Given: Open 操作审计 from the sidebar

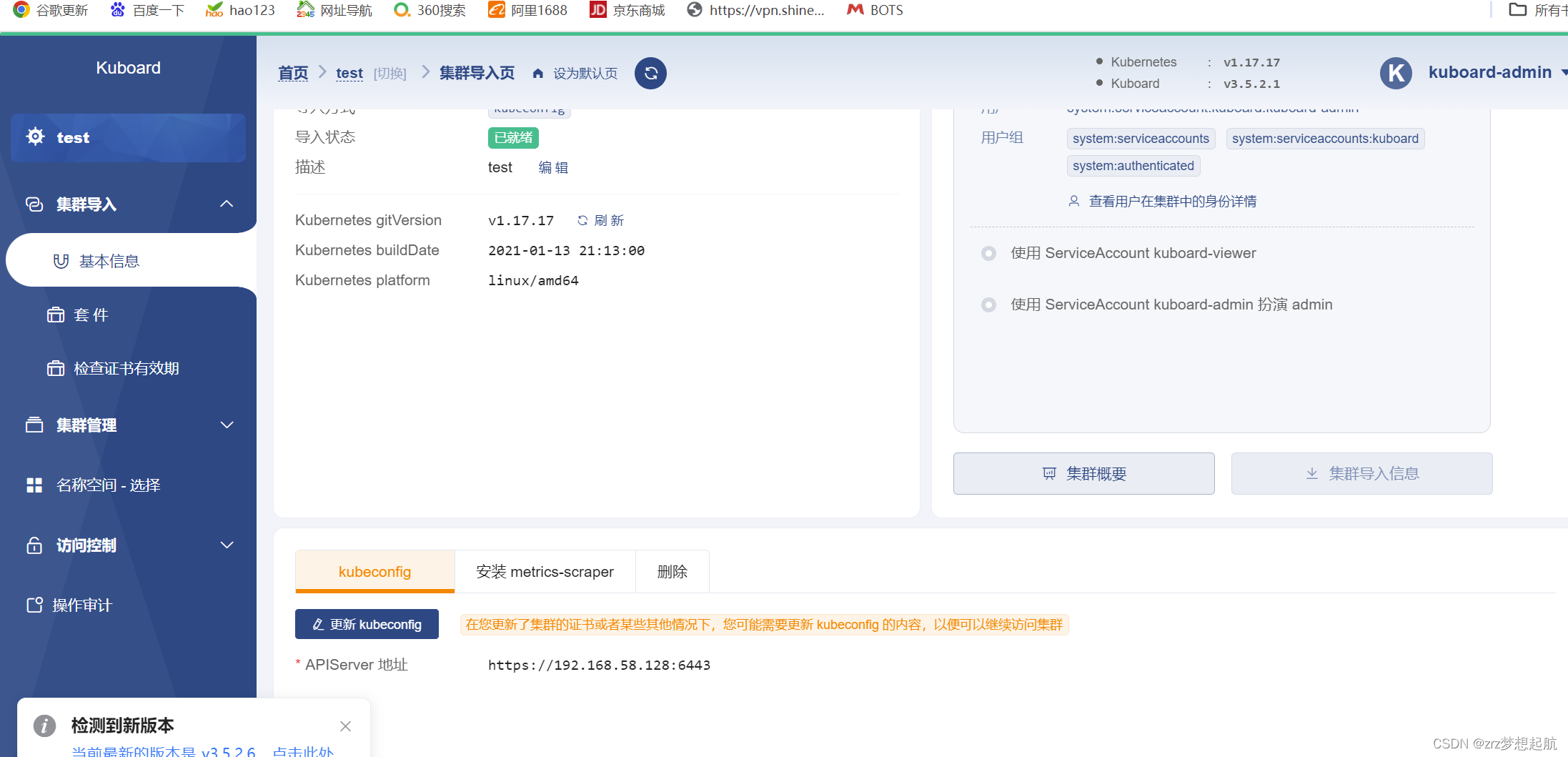Looking at the screenshot, I should pos(81,605).
